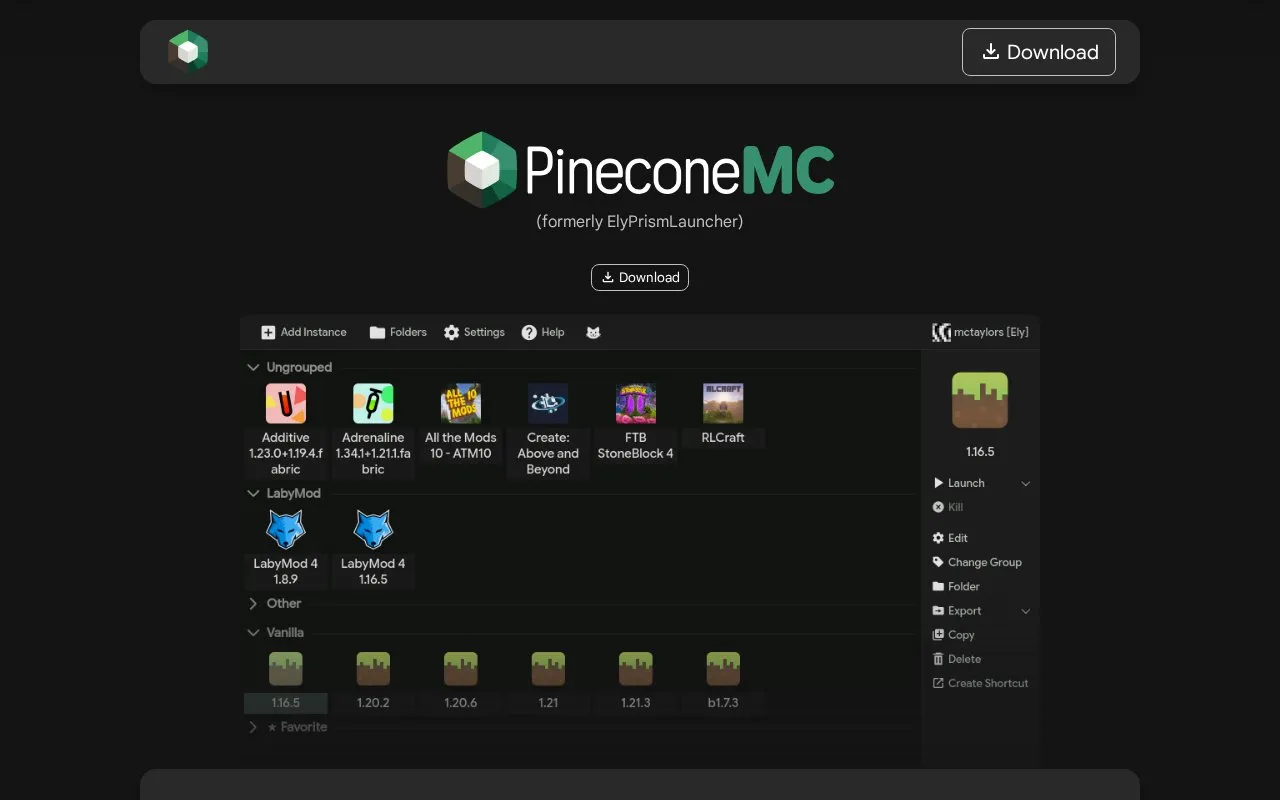Viewport: 1280px width, 800px height.
Task: Select All the Mods 10 instance icon
Action: (x=461, y=404)
